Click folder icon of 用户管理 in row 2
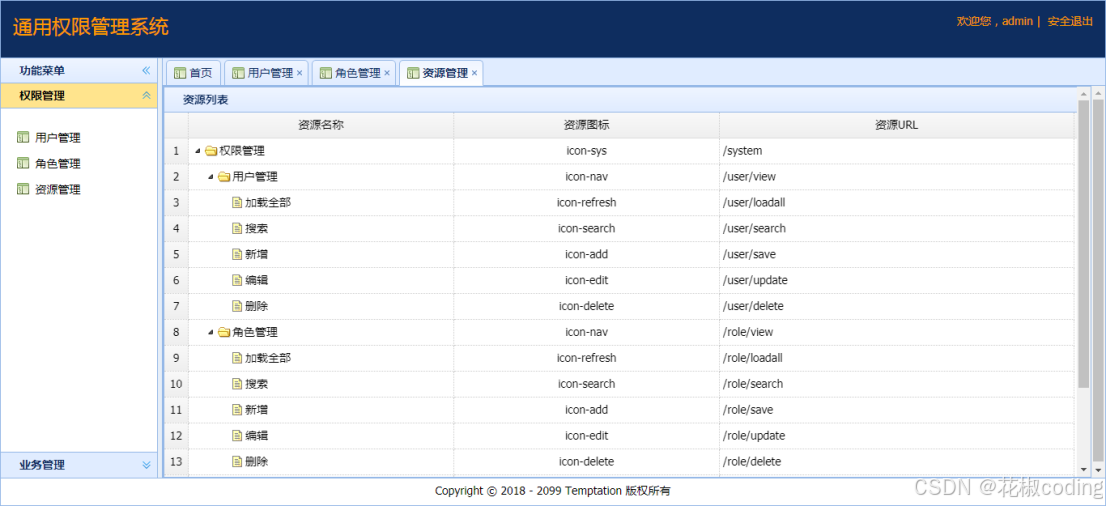The height and width of the screenshot is (507, 1107). click(x=224, y=177)
